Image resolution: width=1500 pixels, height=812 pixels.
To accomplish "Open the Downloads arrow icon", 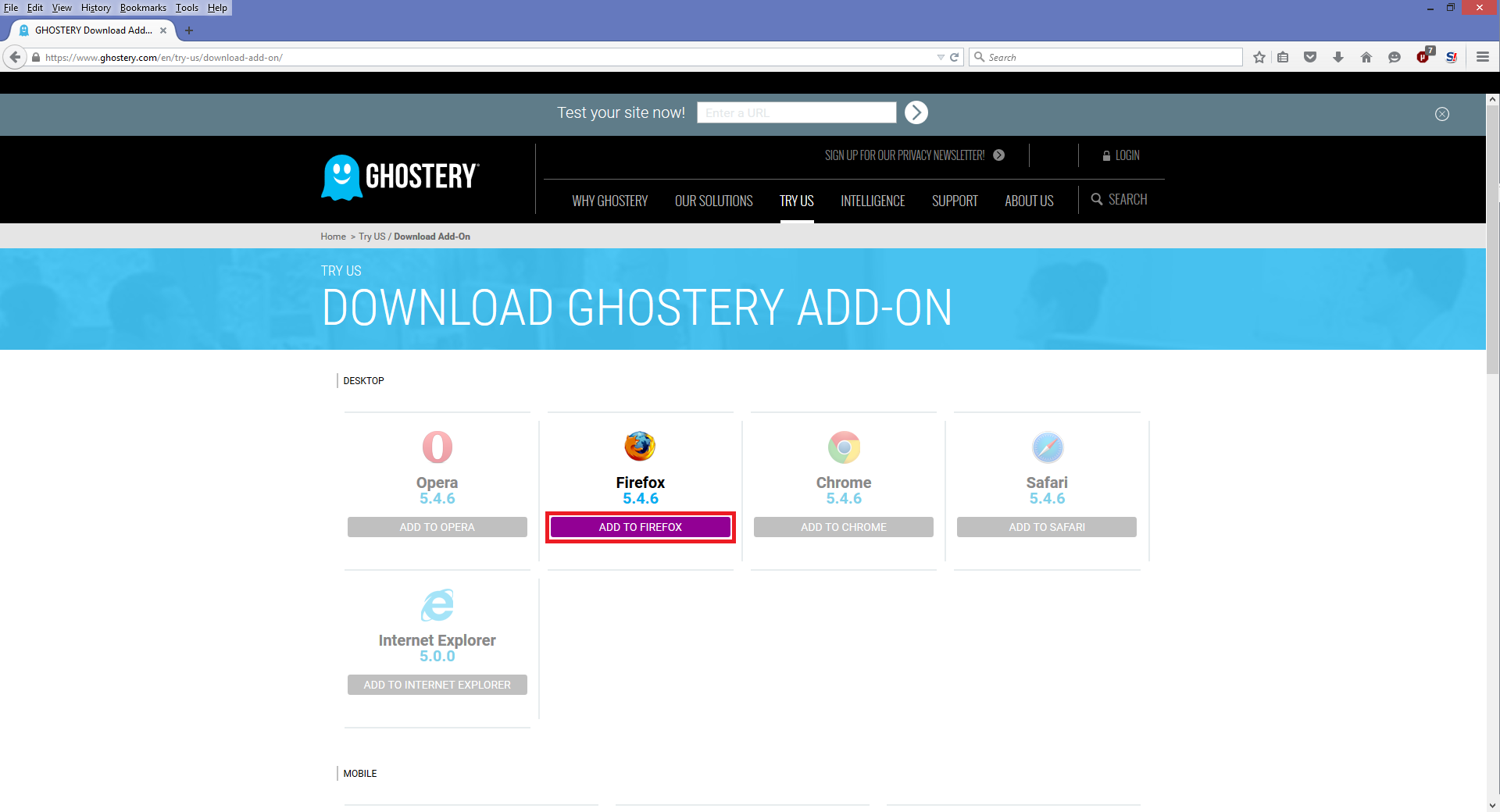I will [x=1338, y=57].
